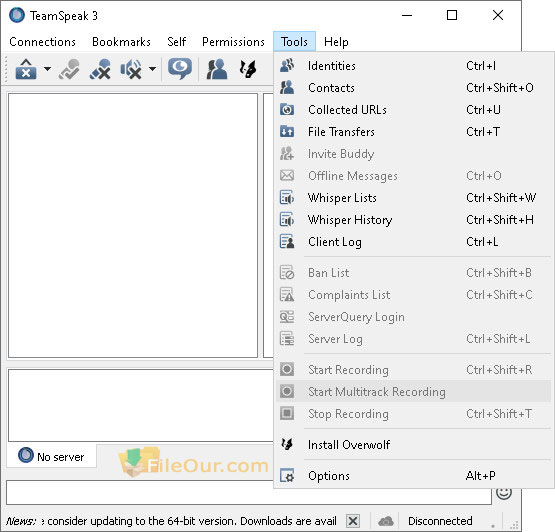555x532 pixels.
Task: Click the Client Log icon
Action: point(287,242)
